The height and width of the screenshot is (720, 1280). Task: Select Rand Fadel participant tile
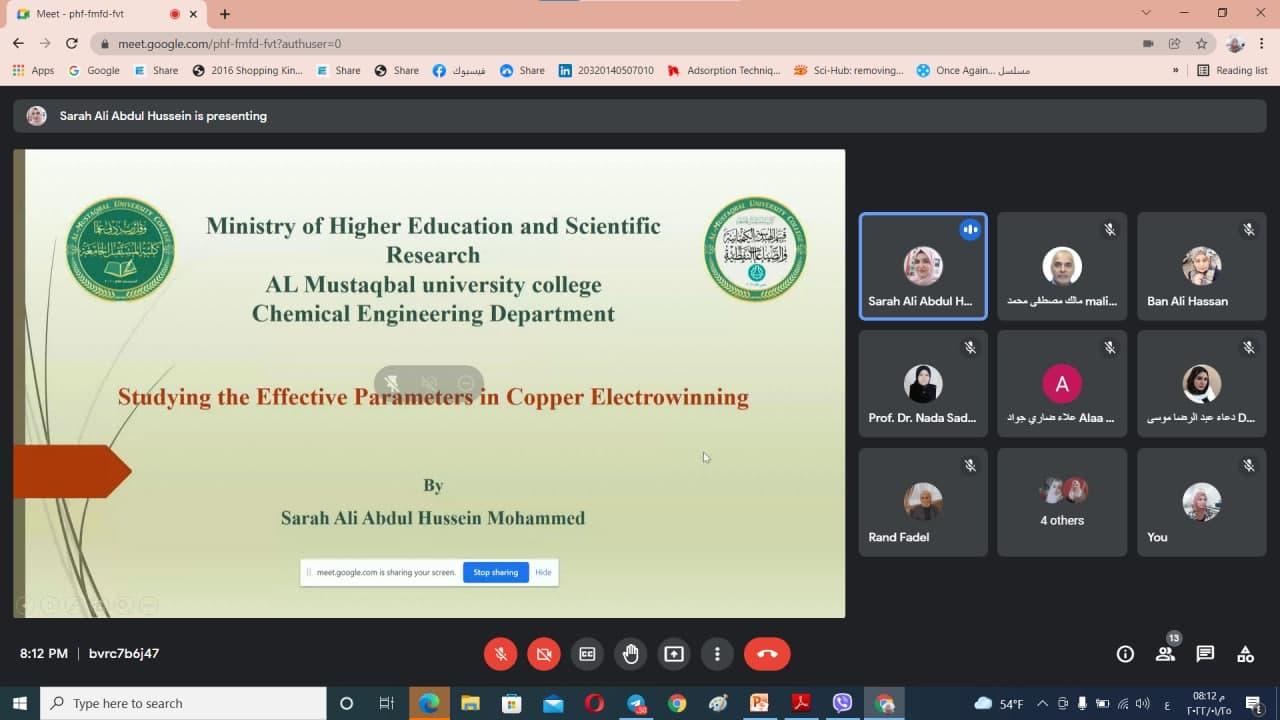[923, 502]
